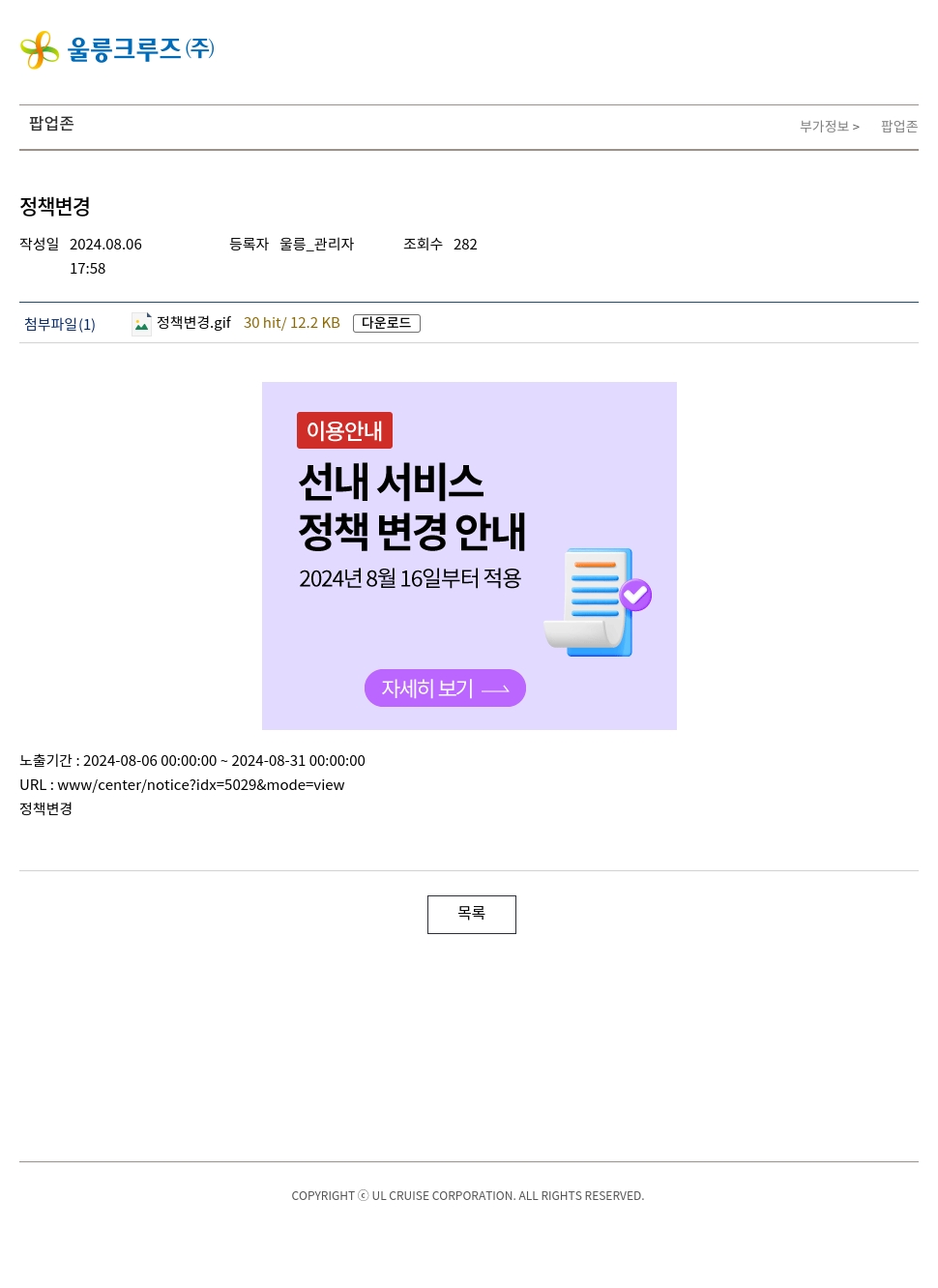Open the 정책변경.gif attachment filename
The height and width of the screenshot is (1288, 938).
tap(193, 323)
